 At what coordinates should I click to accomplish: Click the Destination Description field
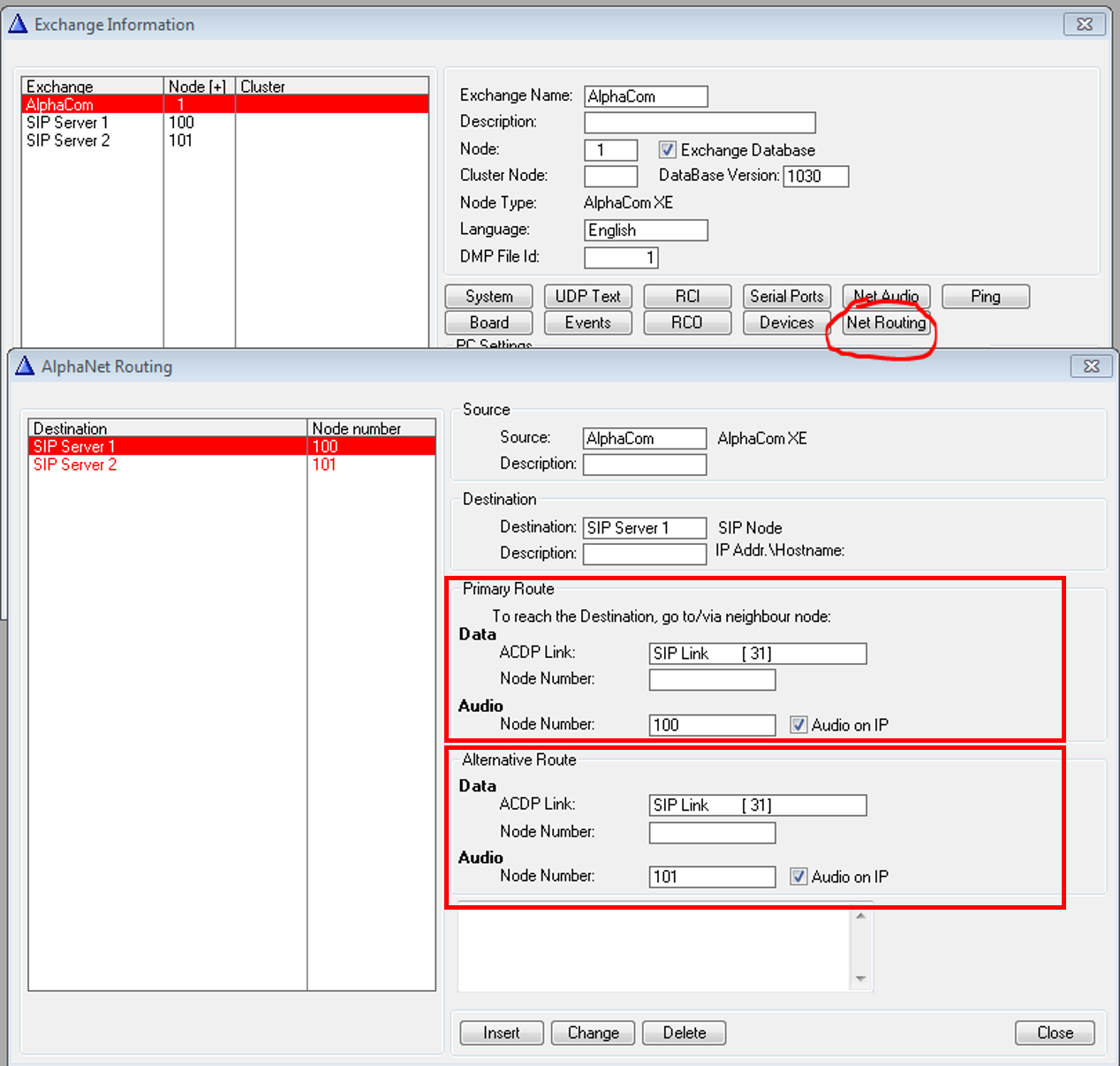645,554
